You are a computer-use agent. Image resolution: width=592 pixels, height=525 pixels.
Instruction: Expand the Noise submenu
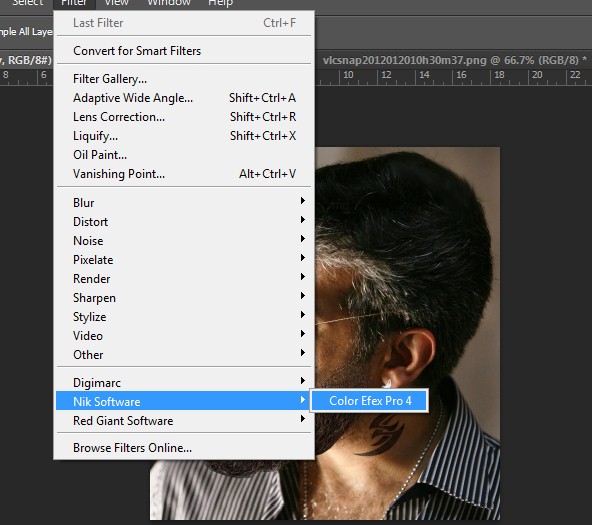(184, 241)
